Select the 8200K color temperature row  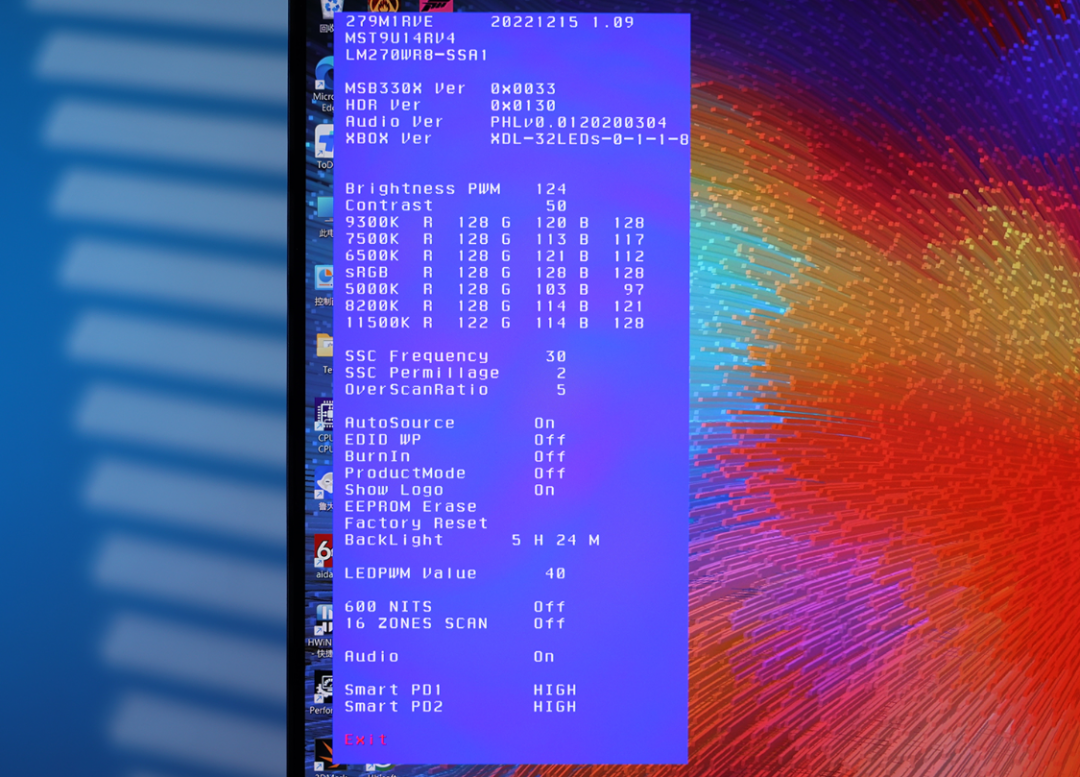pyautogui.click(x=495, y=306)
